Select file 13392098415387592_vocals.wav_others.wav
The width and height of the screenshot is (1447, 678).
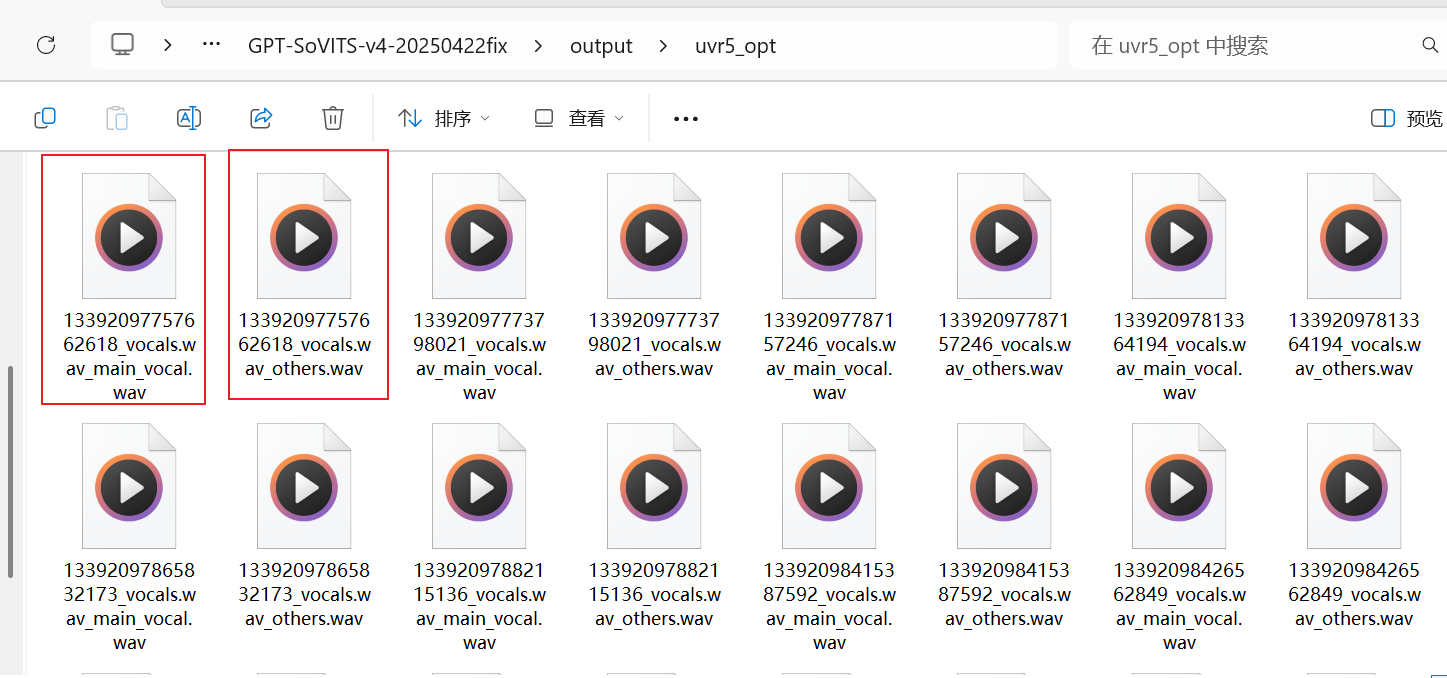(x=1004, y=525)
